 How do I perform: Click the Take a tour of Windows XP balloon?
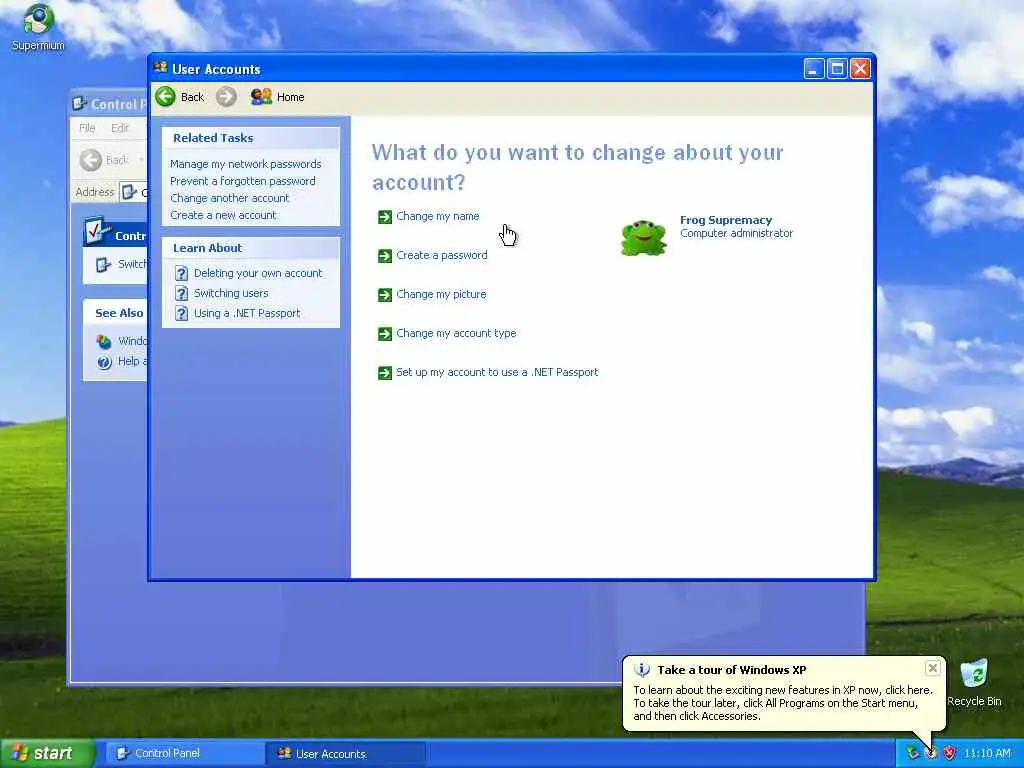pos(784,693)
